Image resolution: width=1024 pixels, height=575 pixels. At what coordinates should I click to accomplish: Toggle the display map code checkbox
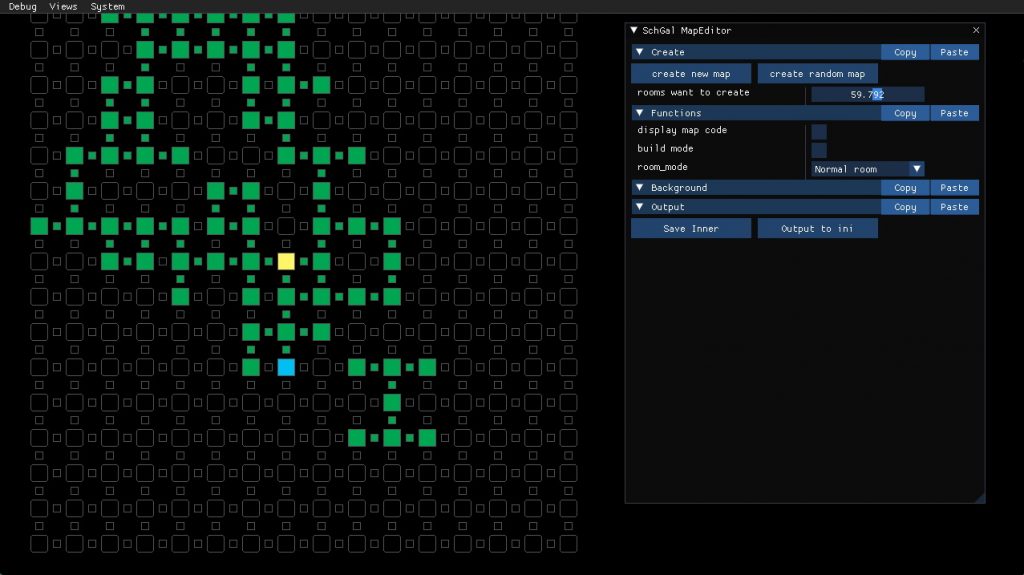click(819, 131)
